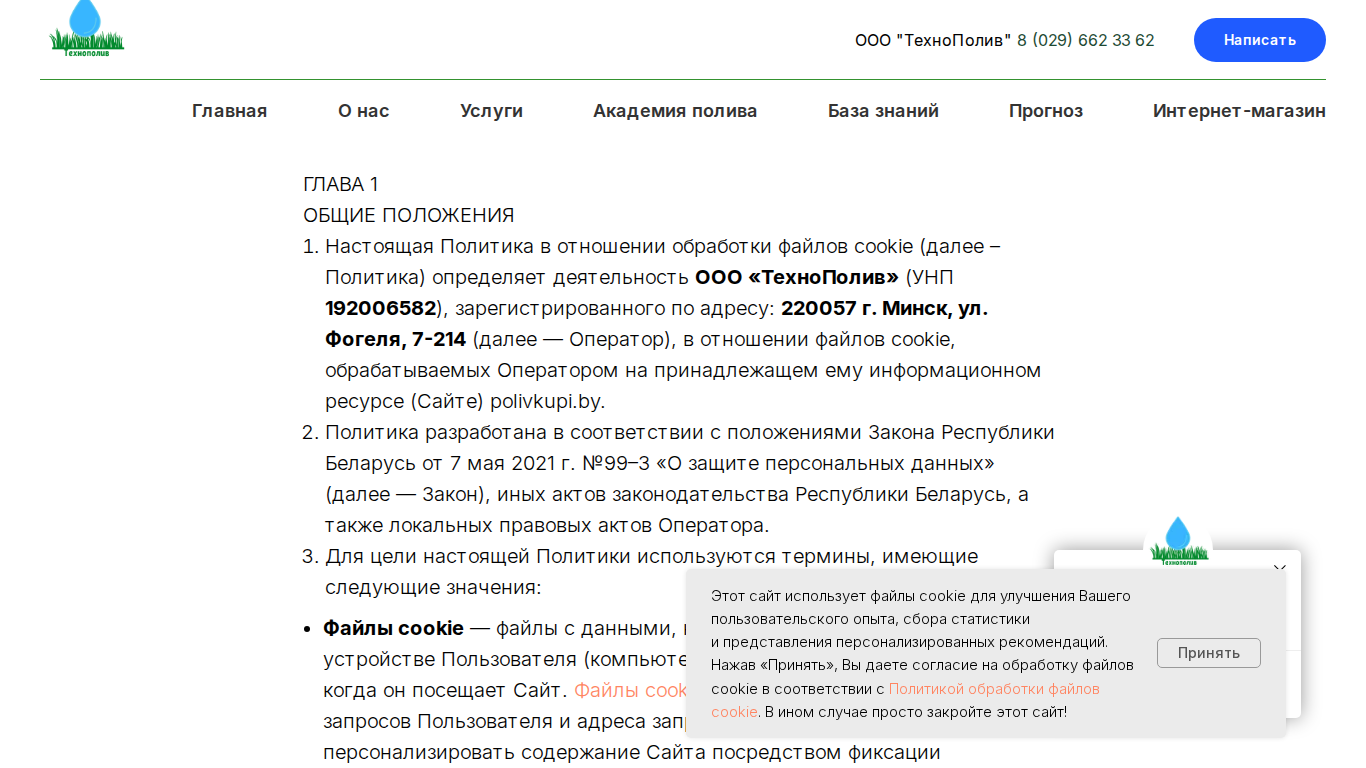Screen dimensions: 1366x768
Task: Close the chat widget popup
Action: click(1279, 567)
